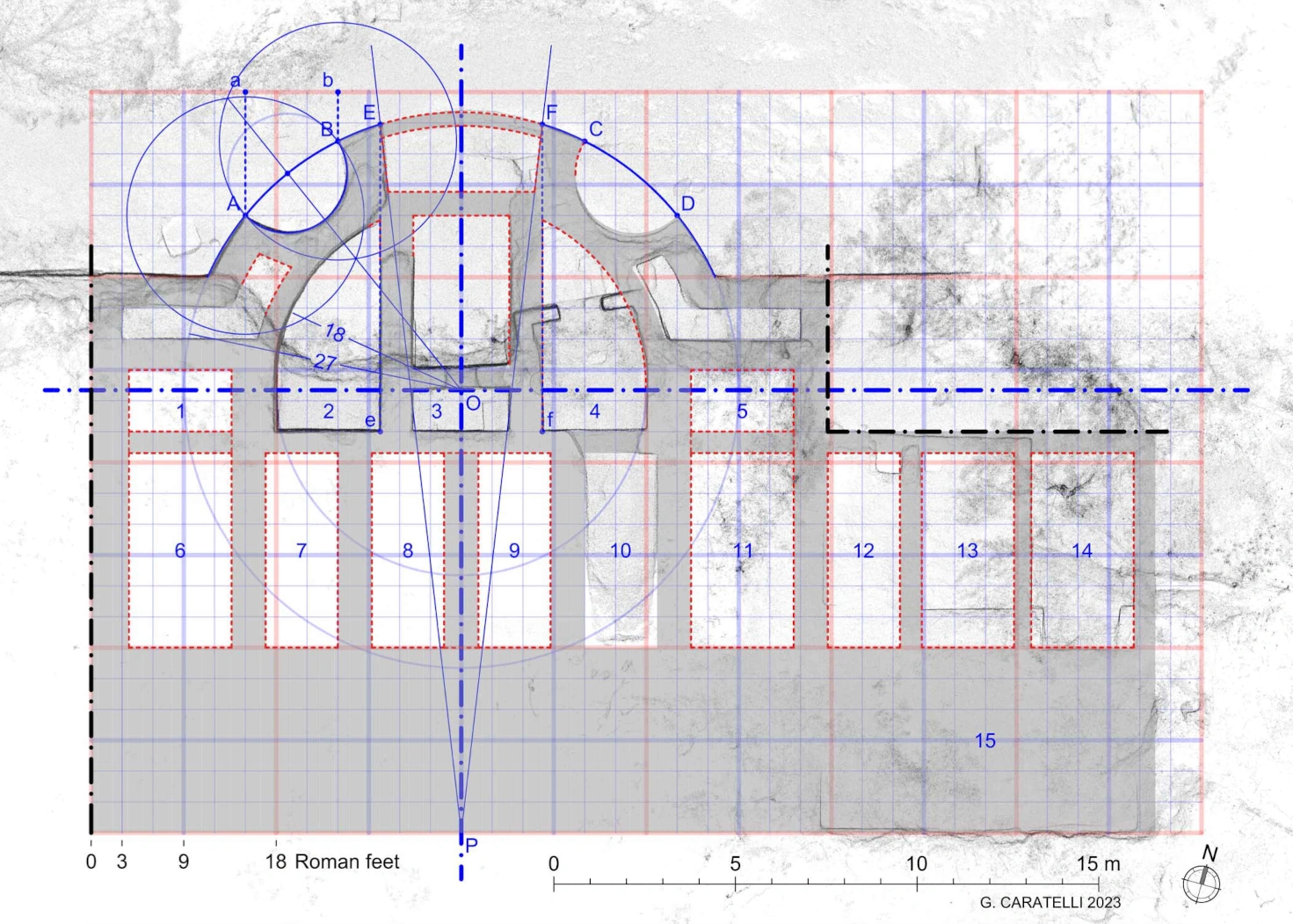Select the room labeled 12
The image size is (1293, 924).
863,551
